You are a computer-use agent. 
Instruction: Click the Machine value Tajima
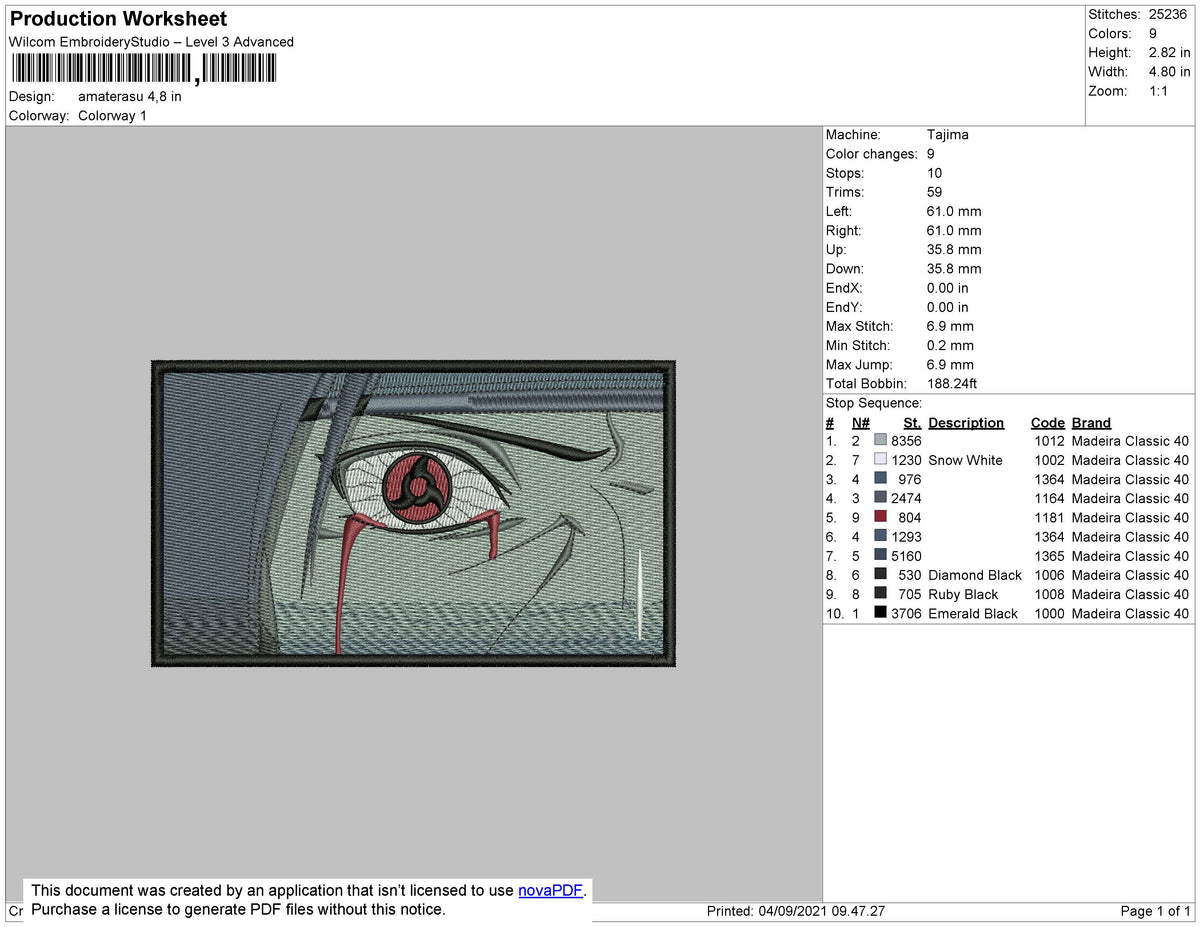tap(948, 135)
